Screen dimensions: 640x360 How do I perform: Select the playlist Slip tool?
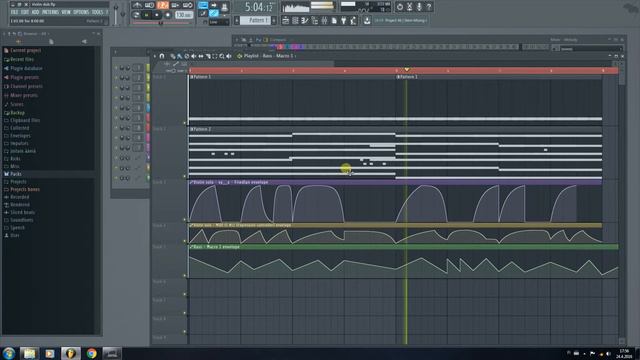click(x=201, y=56)
